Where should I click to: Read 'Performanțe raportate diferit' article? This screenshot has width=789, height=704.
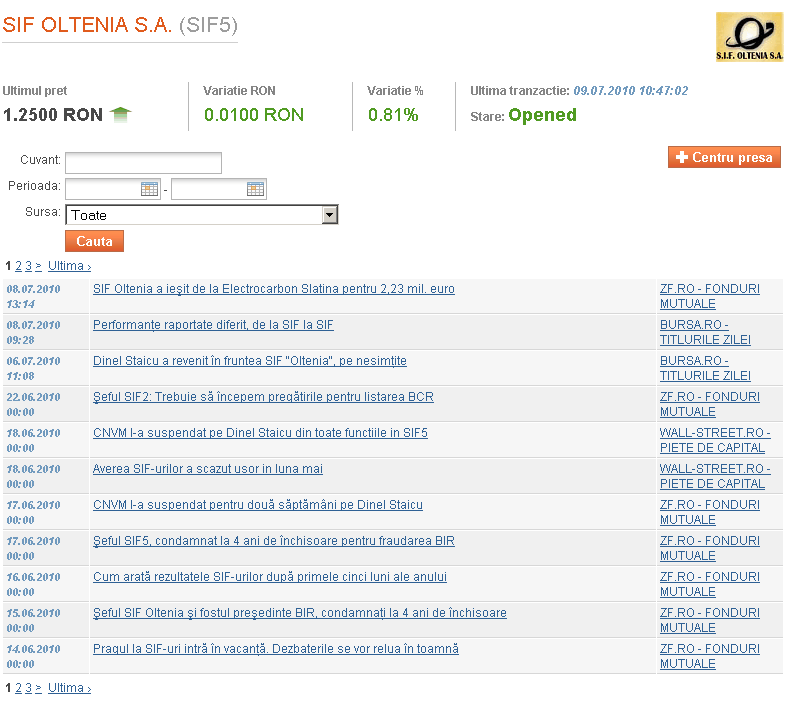coord(213,325)
